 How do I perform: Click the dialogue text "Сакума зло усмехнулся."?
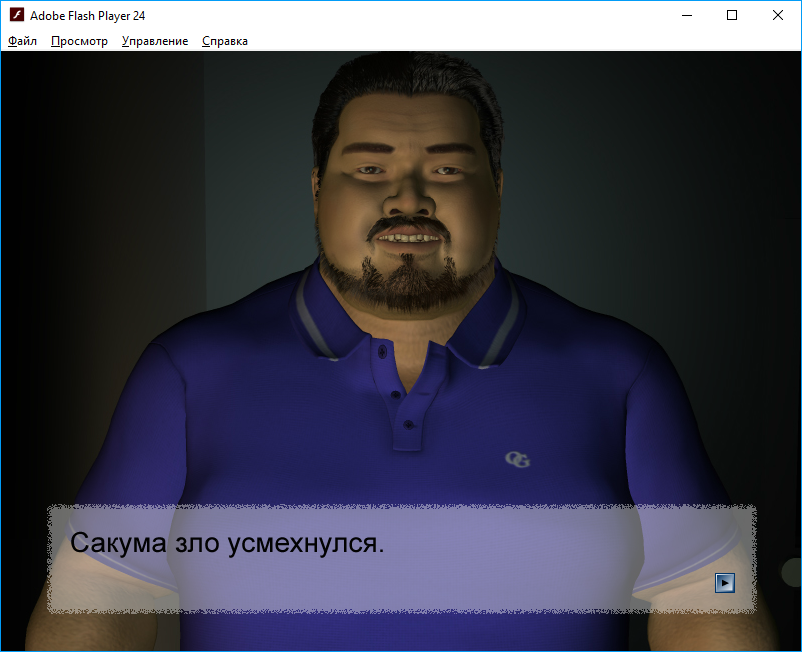(x=227, y=545)
